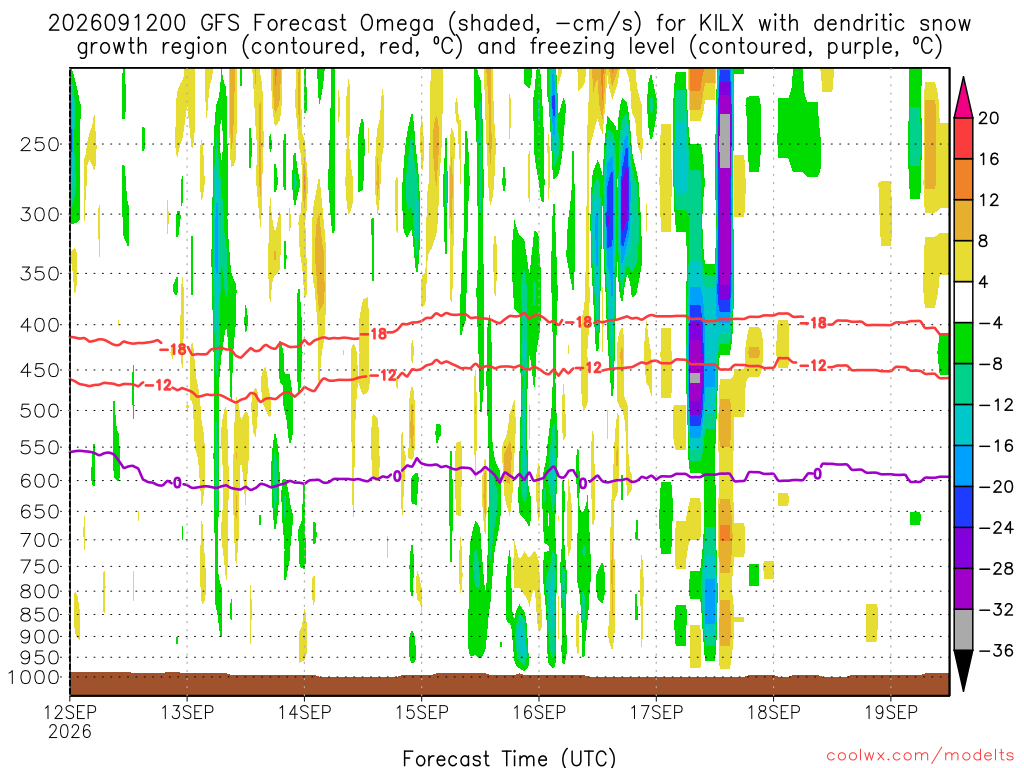The width and height of the screenshot is (1024, 768).
Task: Click the orange 12 to 16 legend swatch
Action: point(963,179)
